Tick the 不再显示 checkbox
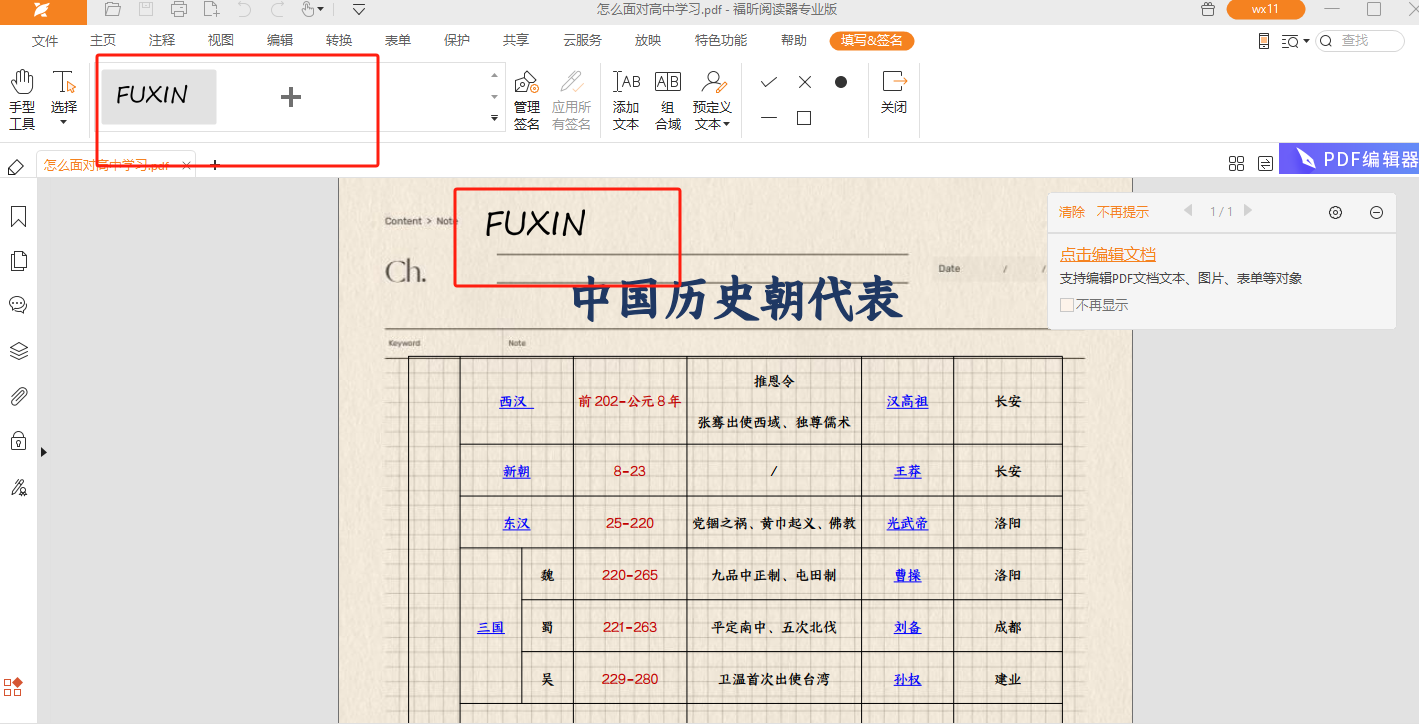1419x724 pixels. [x=1067, y=305]
